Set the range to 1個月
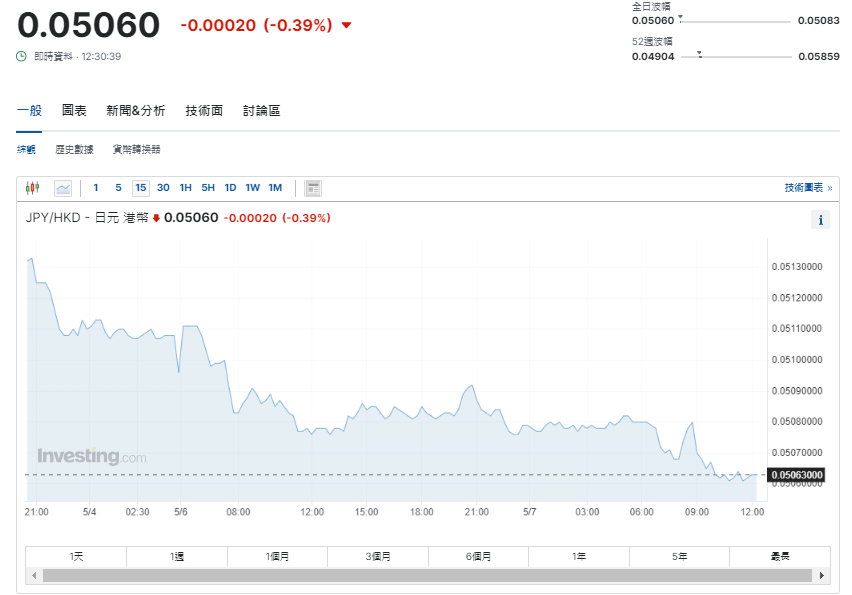Screen dimensions: 852x595 pos(277,556)
